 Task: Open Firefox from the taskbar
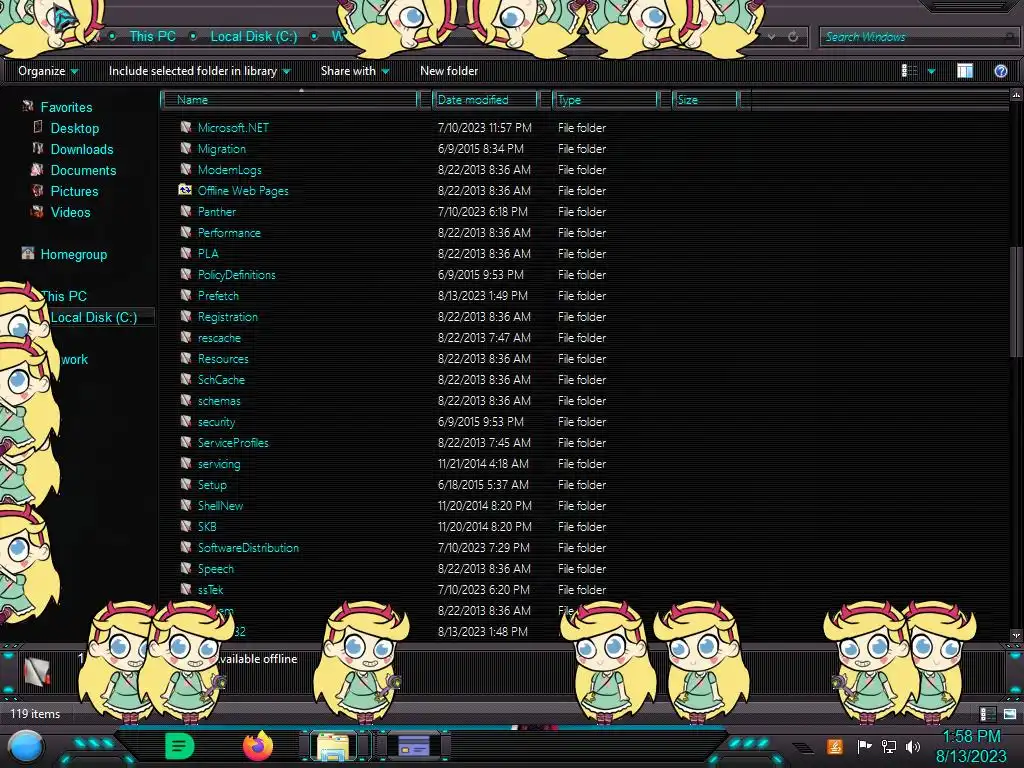257,746
